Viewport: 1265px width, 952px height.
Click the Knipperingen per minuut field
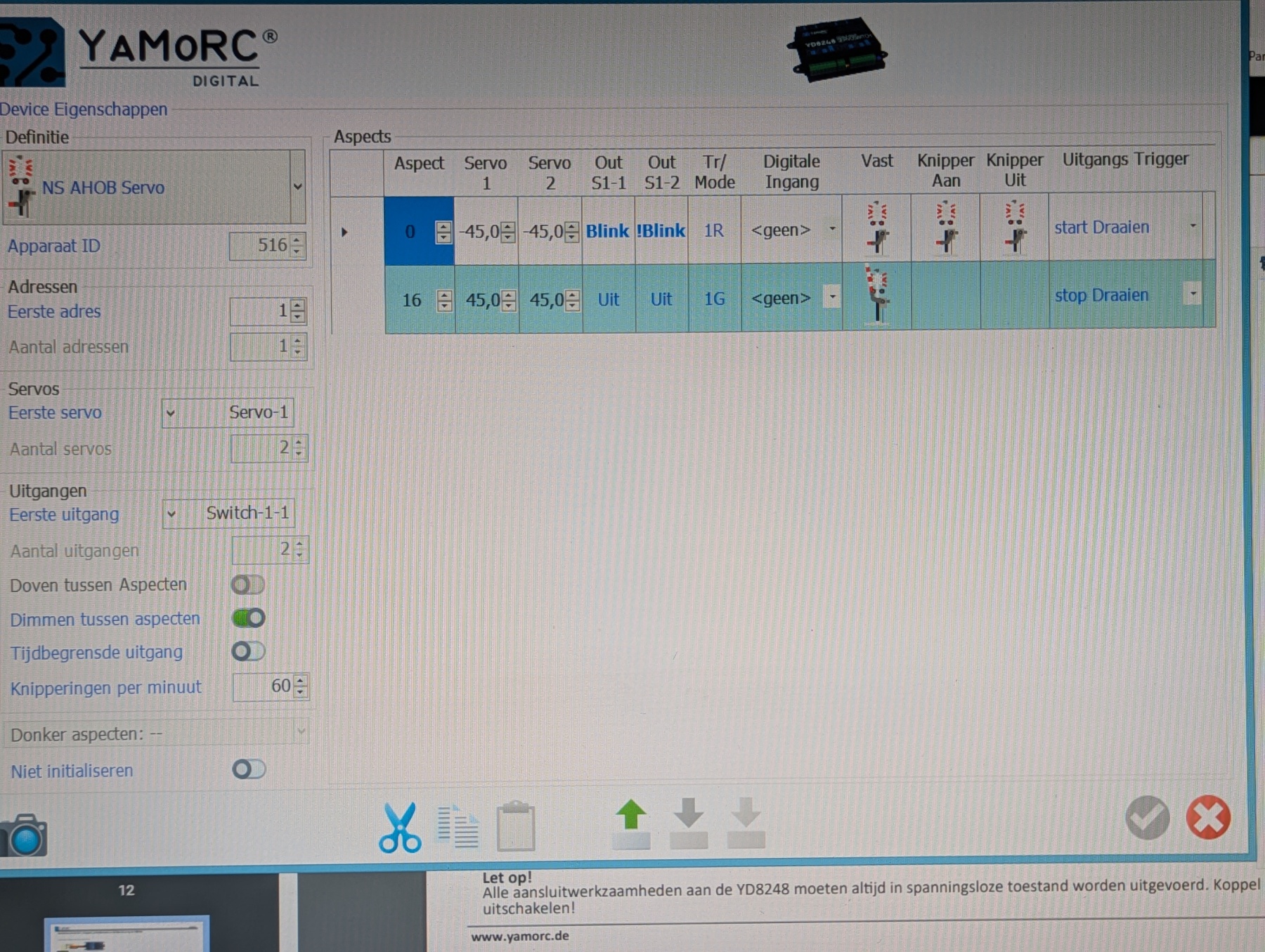[x=264, y=686]
